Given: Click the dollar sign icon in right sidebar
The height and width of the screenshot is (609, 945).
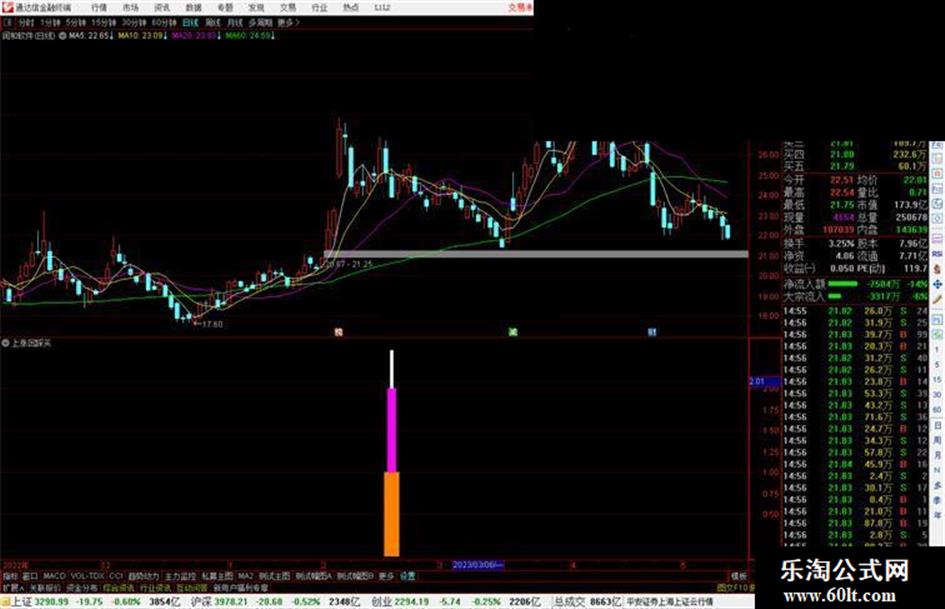Looking at the screenshot, I should (x=937, y=270).
